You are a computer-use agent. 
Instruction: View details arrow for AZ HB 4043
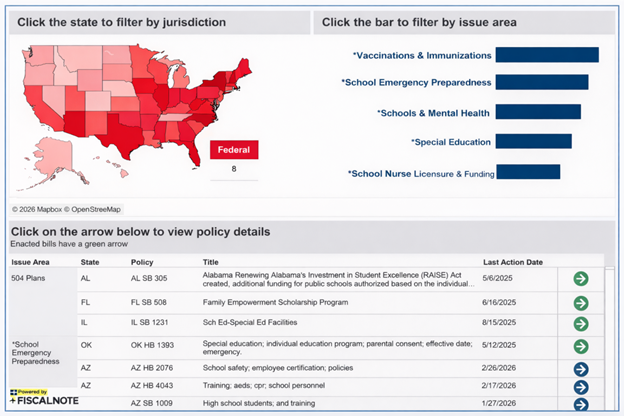pyautogui.click(x=581, y=387)
